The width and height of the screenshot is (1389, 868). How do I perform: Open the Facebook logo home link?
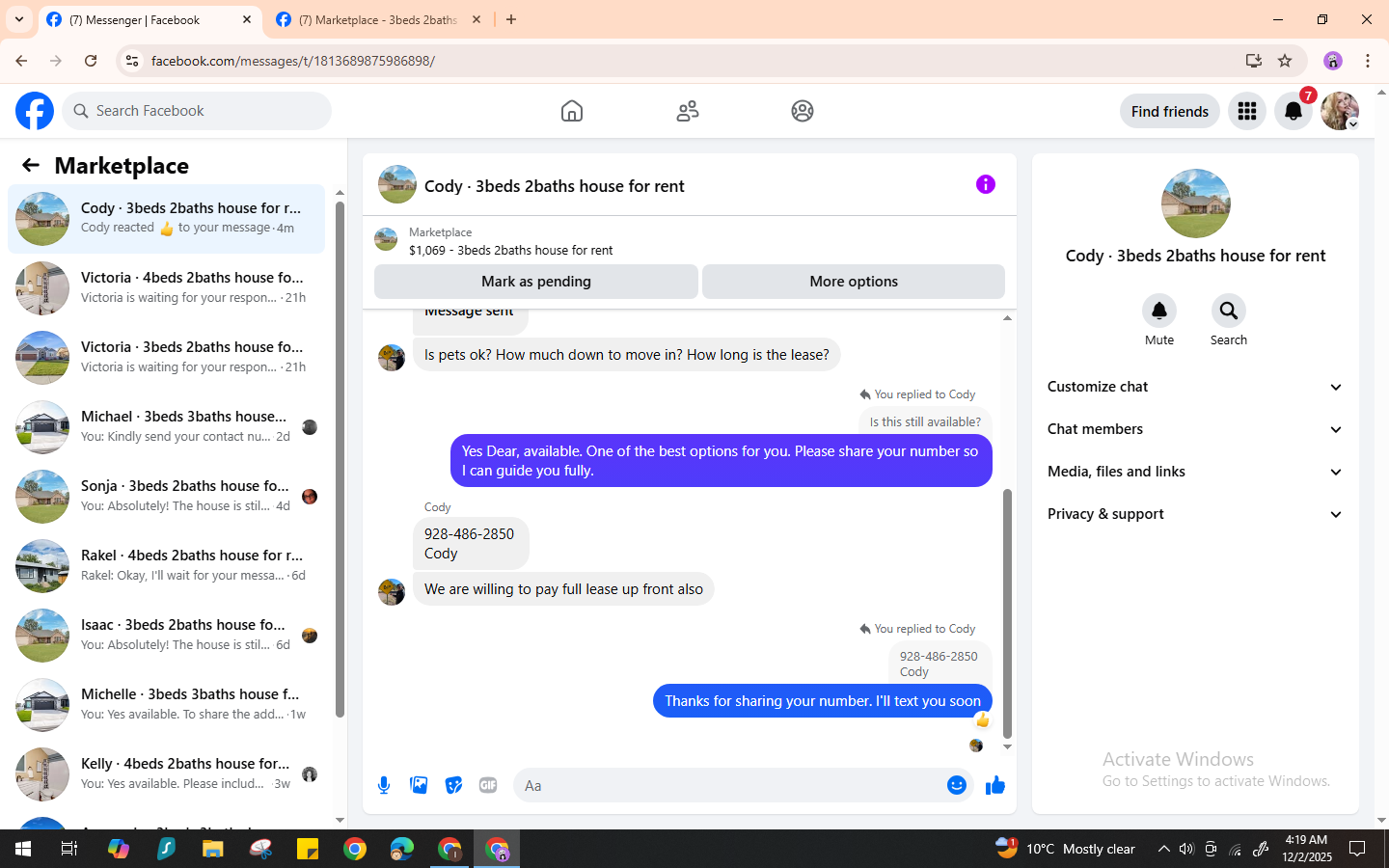click(x=35, y=111)
